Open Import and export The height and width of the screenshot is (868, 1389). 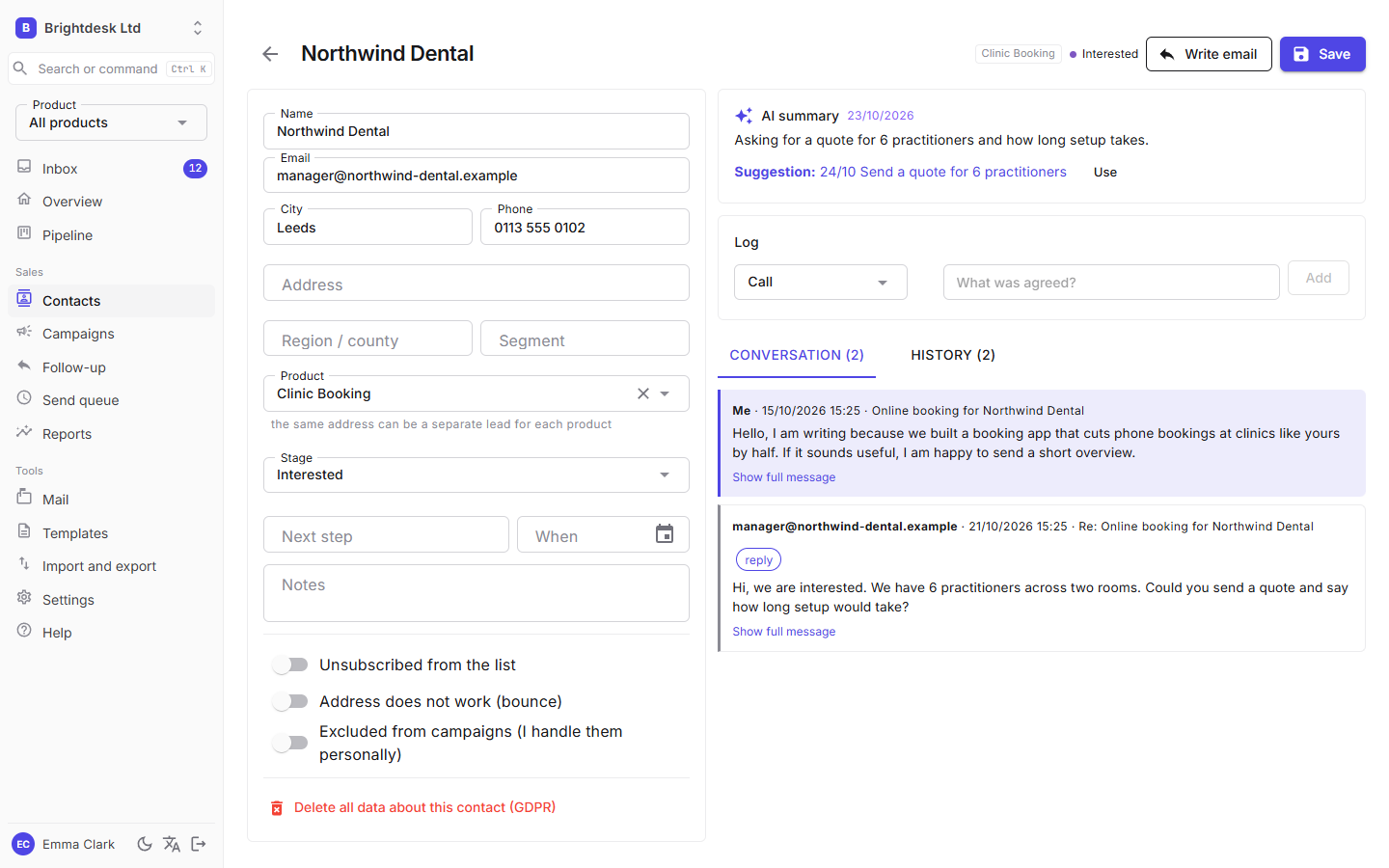tap(112, 566)
